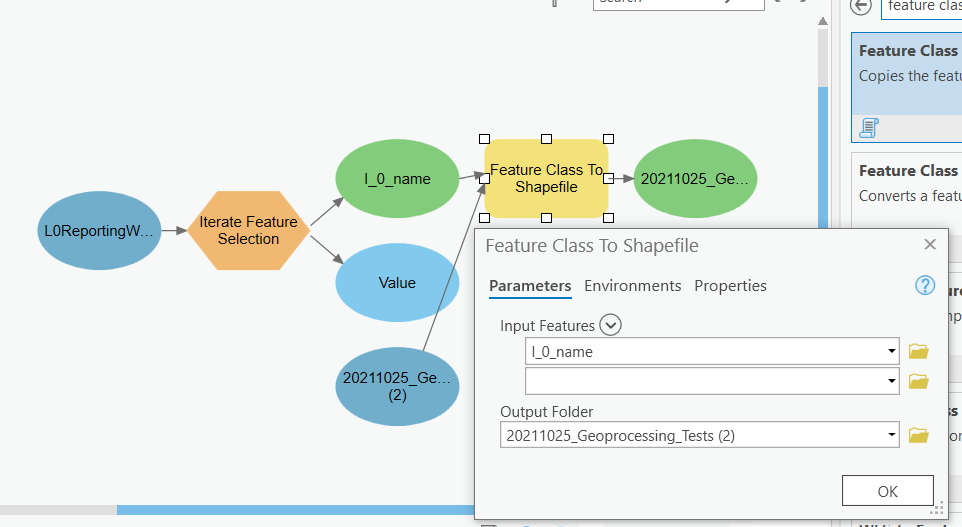Click the script tool icon under Feature Class result

pyautogui.click(x=868, y=127)
